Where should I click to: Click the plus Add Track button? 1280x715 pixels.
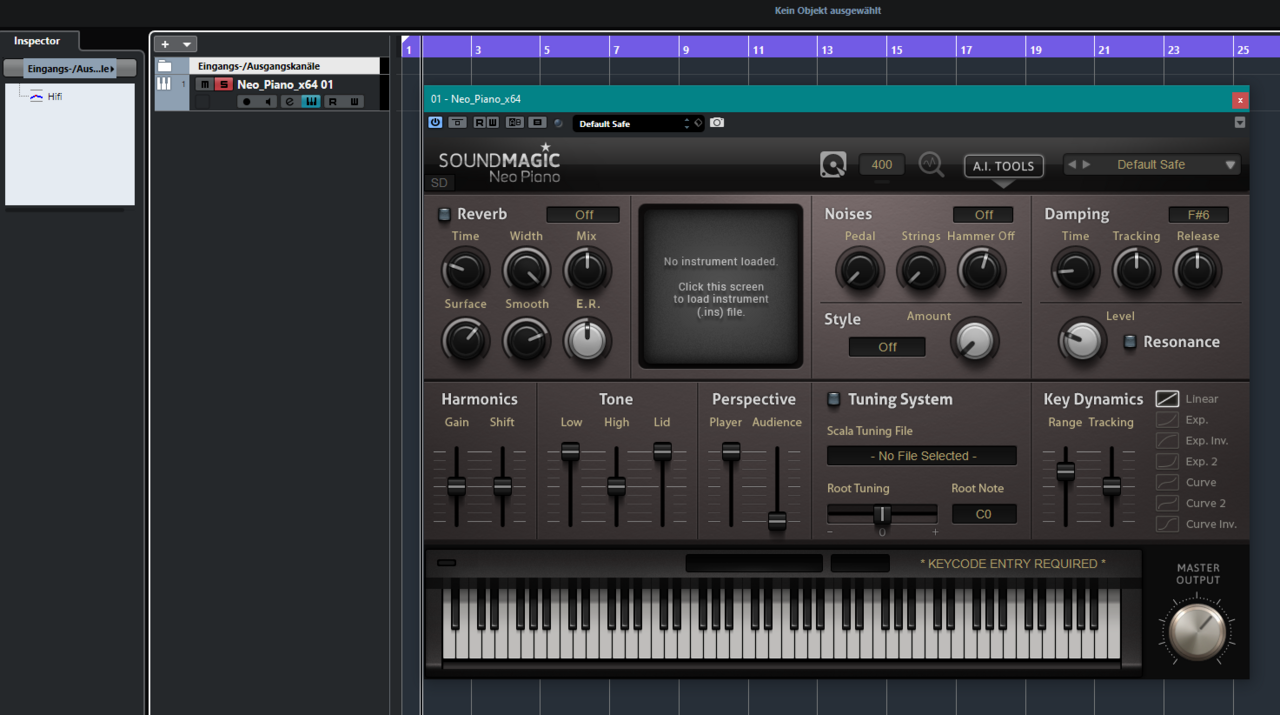tap(165, 44)
